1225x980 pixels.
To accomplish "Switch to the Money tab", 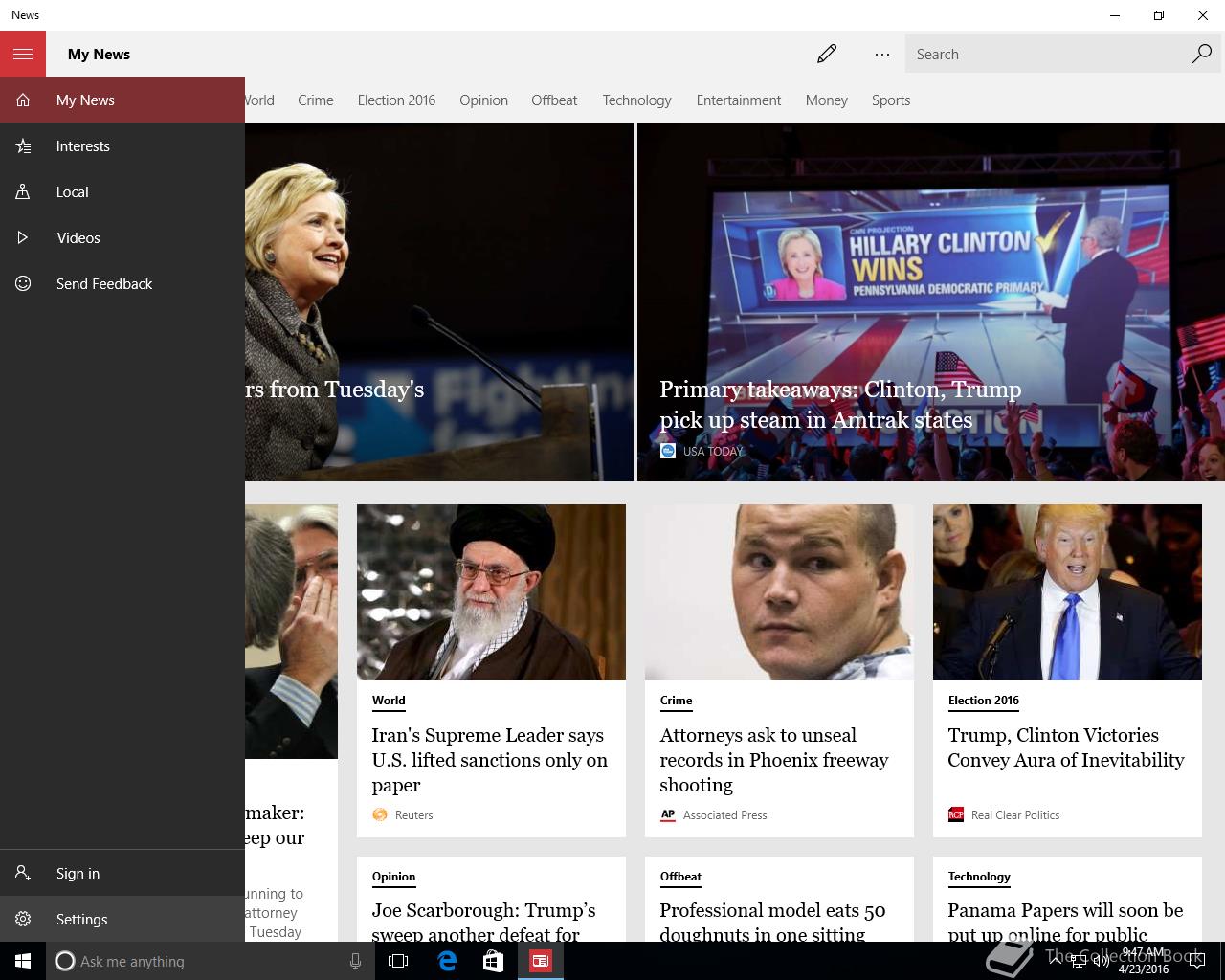I will coord(827,100).
